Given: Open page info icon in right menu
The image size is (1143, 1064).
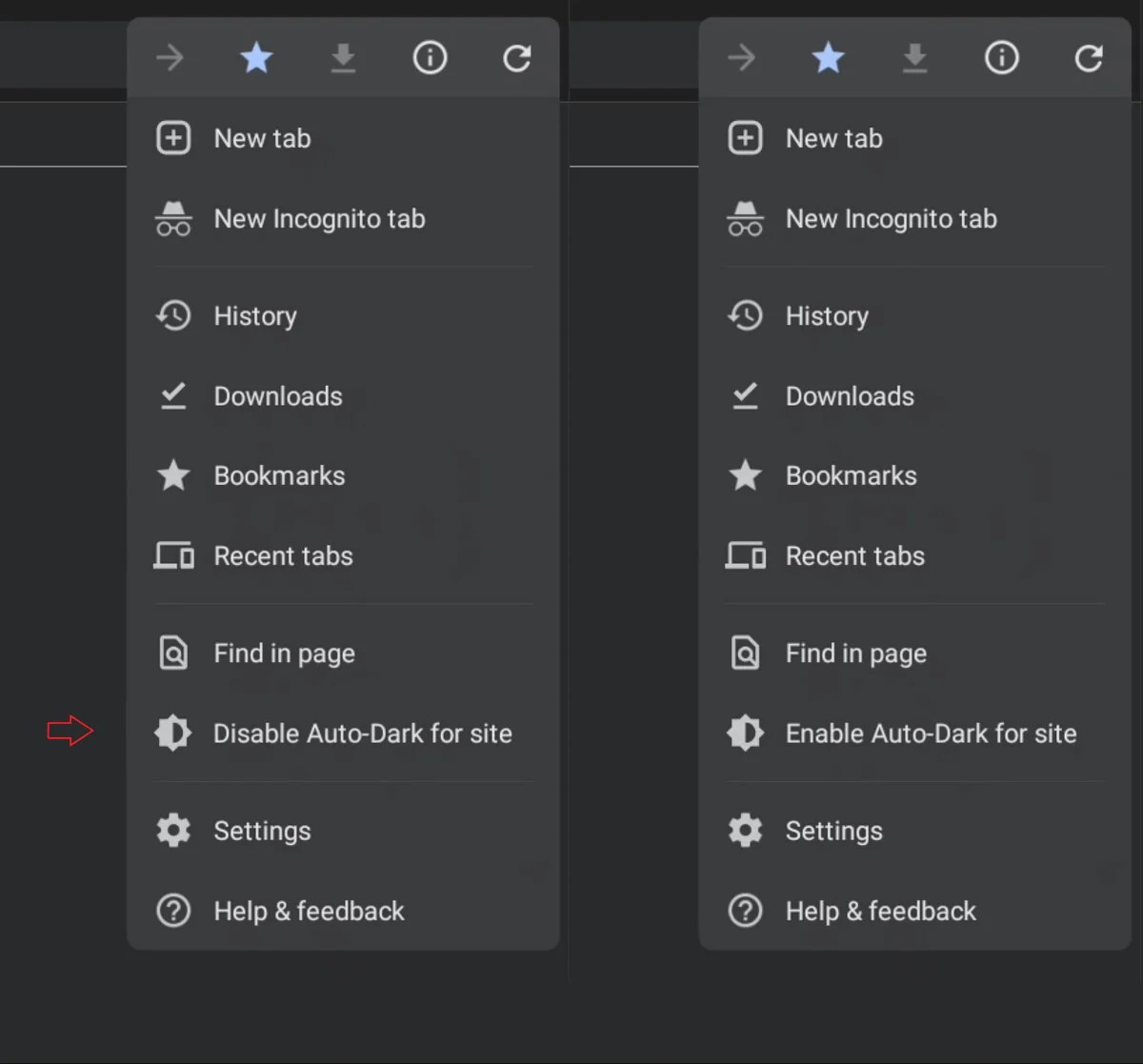Looking at the screenshot, I should click(x=1001, y=58).
